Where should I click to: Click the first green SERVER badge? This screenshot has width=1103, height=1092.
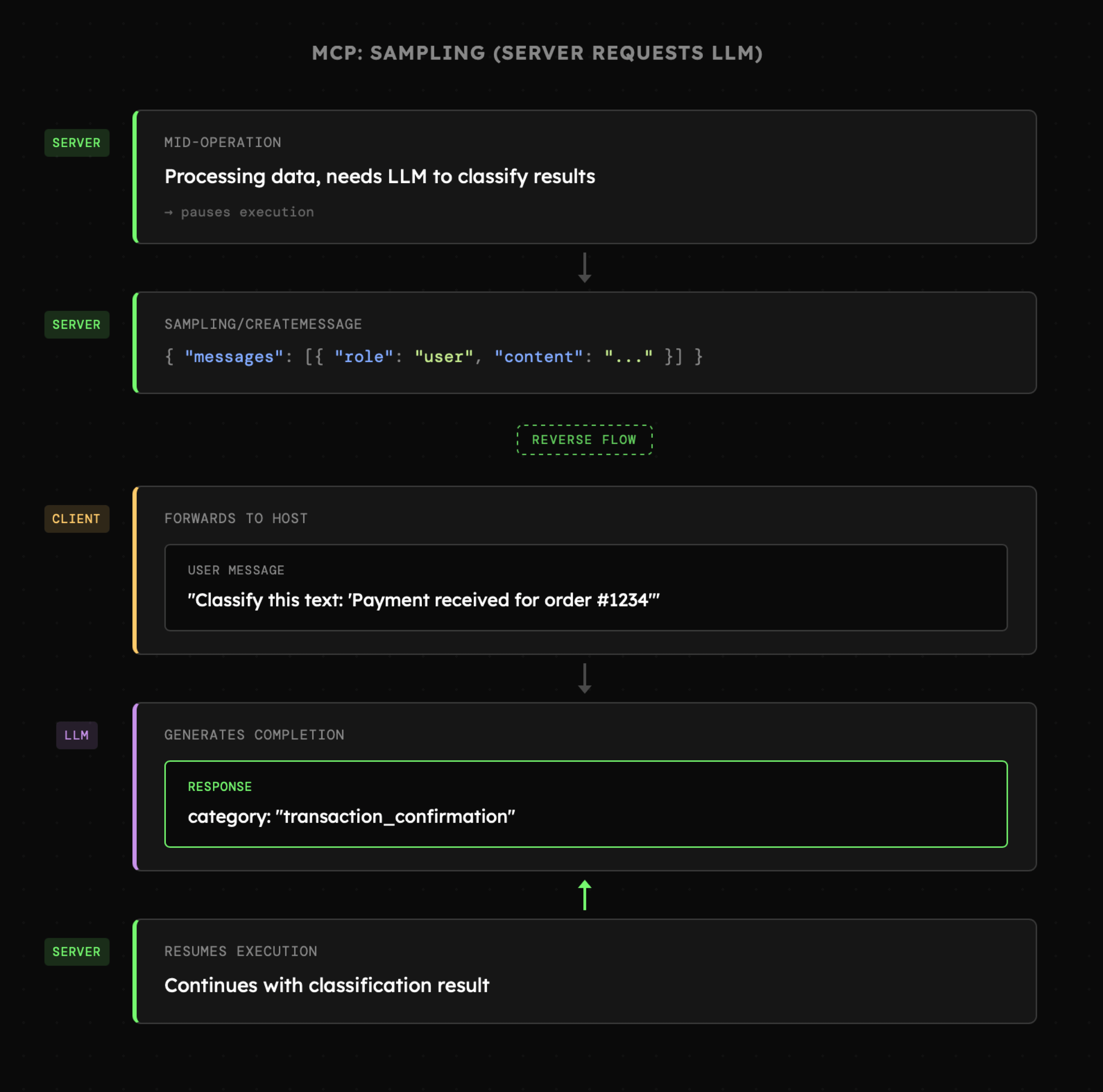click(x=76, y=143)
